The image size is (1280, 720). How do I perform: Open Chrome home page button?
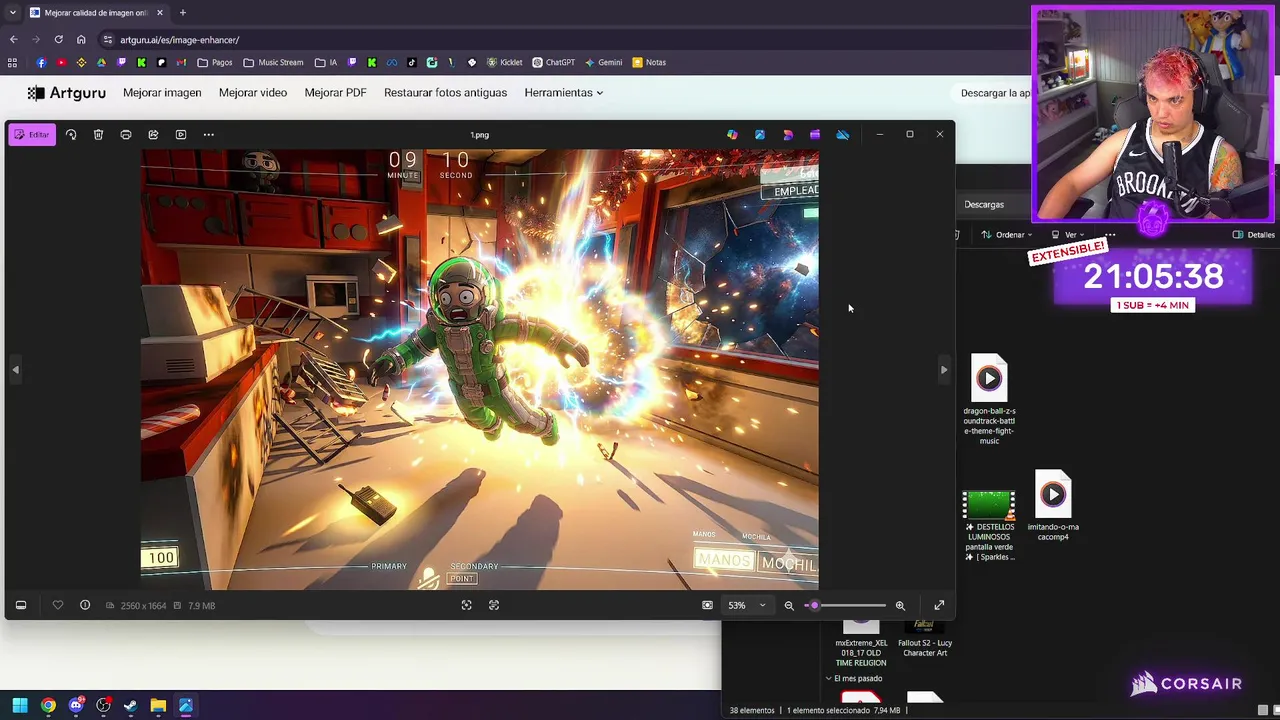(x=81, y=40)
